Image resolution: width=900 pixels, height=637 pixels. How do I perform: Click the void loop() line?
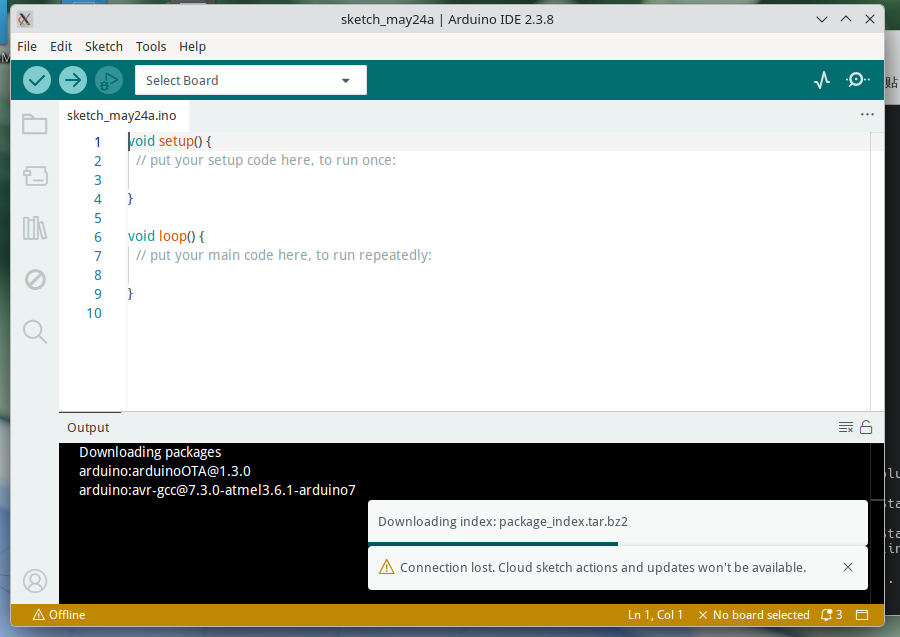pos(166,236)
